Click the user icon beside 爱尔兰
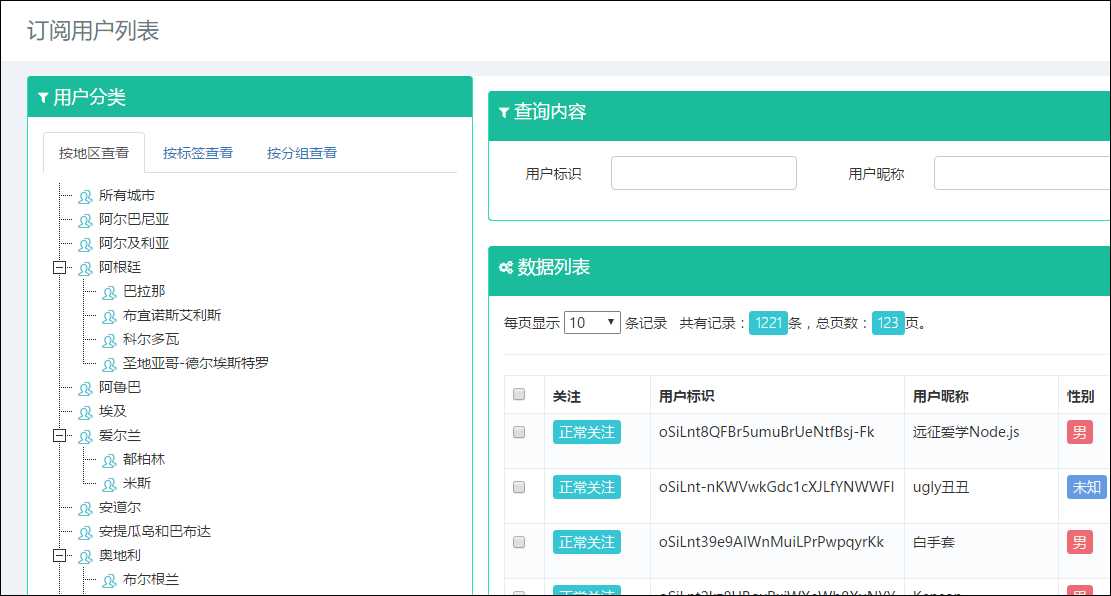Image resolution: width=1111 pixels, height=596 pixels. click(85, 436)
